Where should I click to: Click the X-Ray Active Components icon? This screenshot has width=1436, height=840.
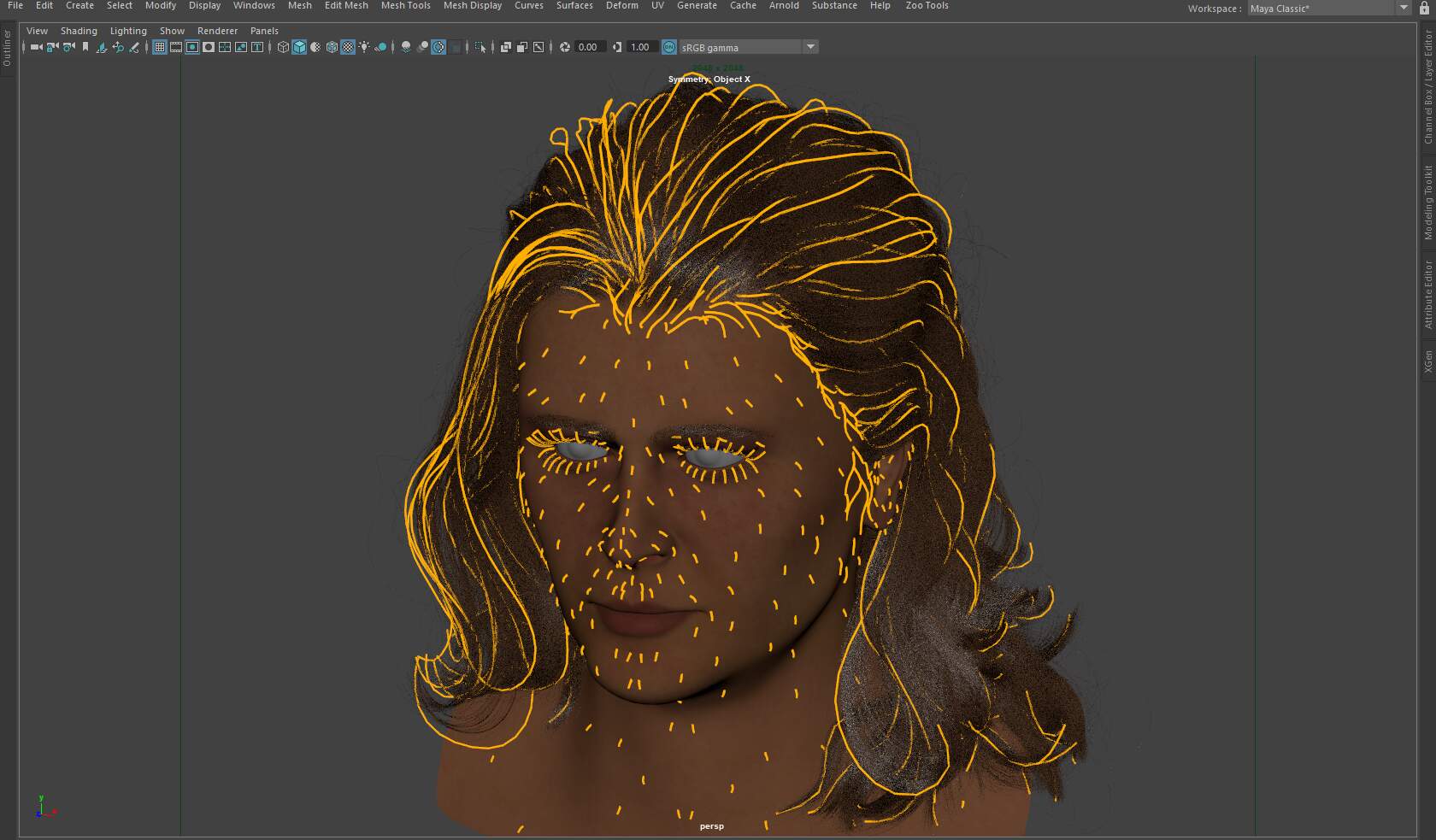pos(521,47)
